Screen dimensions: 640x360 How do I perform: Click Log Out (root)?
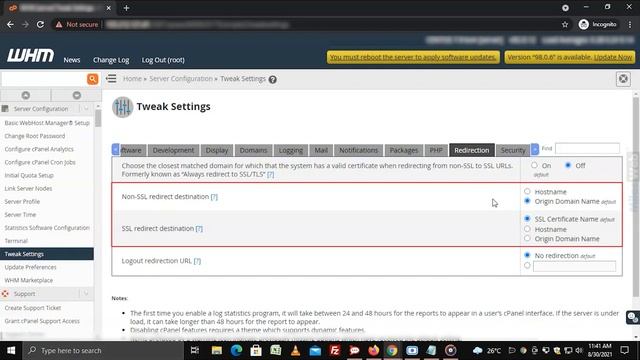click(x=163, y=60)
